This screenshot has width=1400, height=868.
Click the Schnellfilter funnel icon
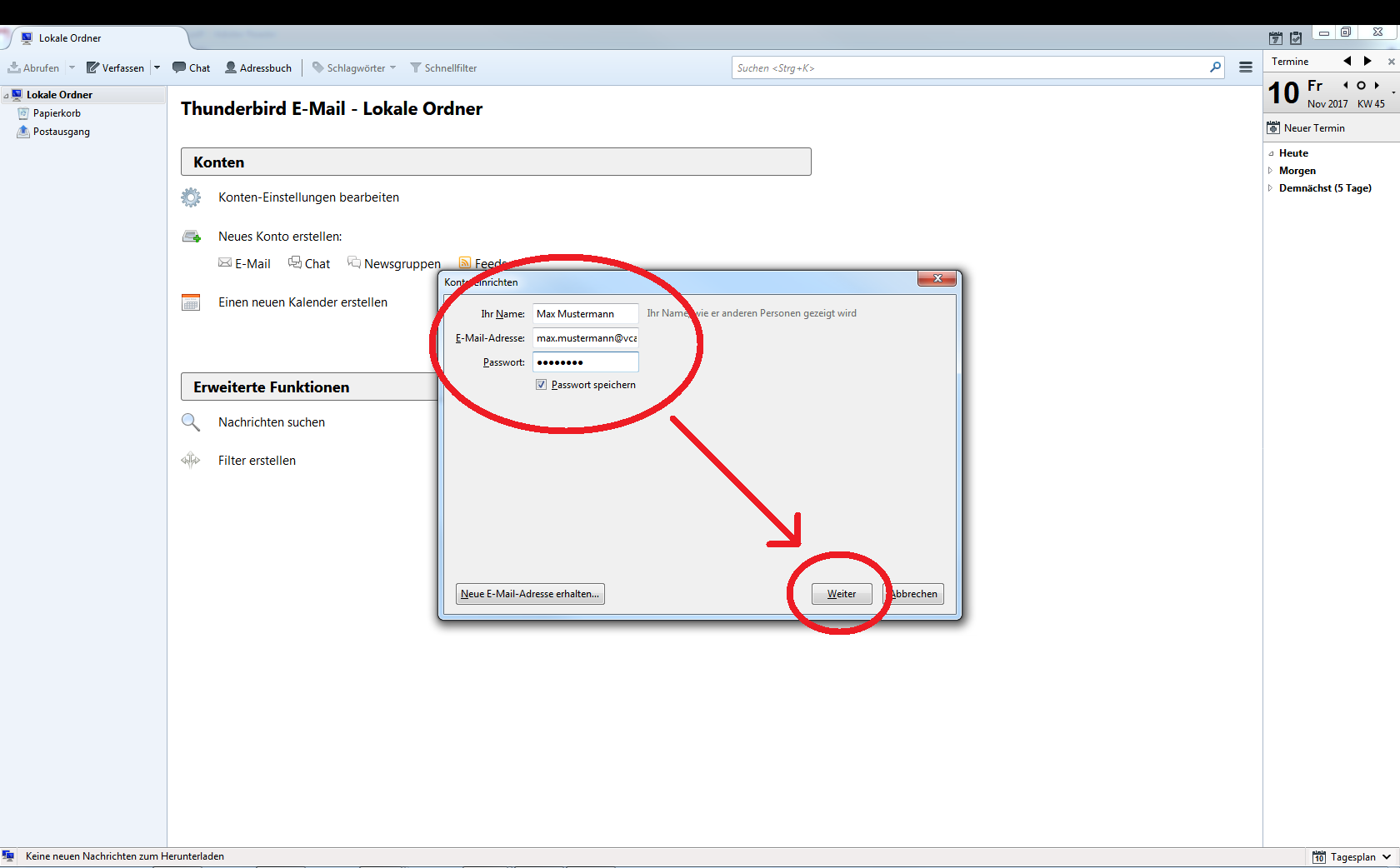point(415,67)
